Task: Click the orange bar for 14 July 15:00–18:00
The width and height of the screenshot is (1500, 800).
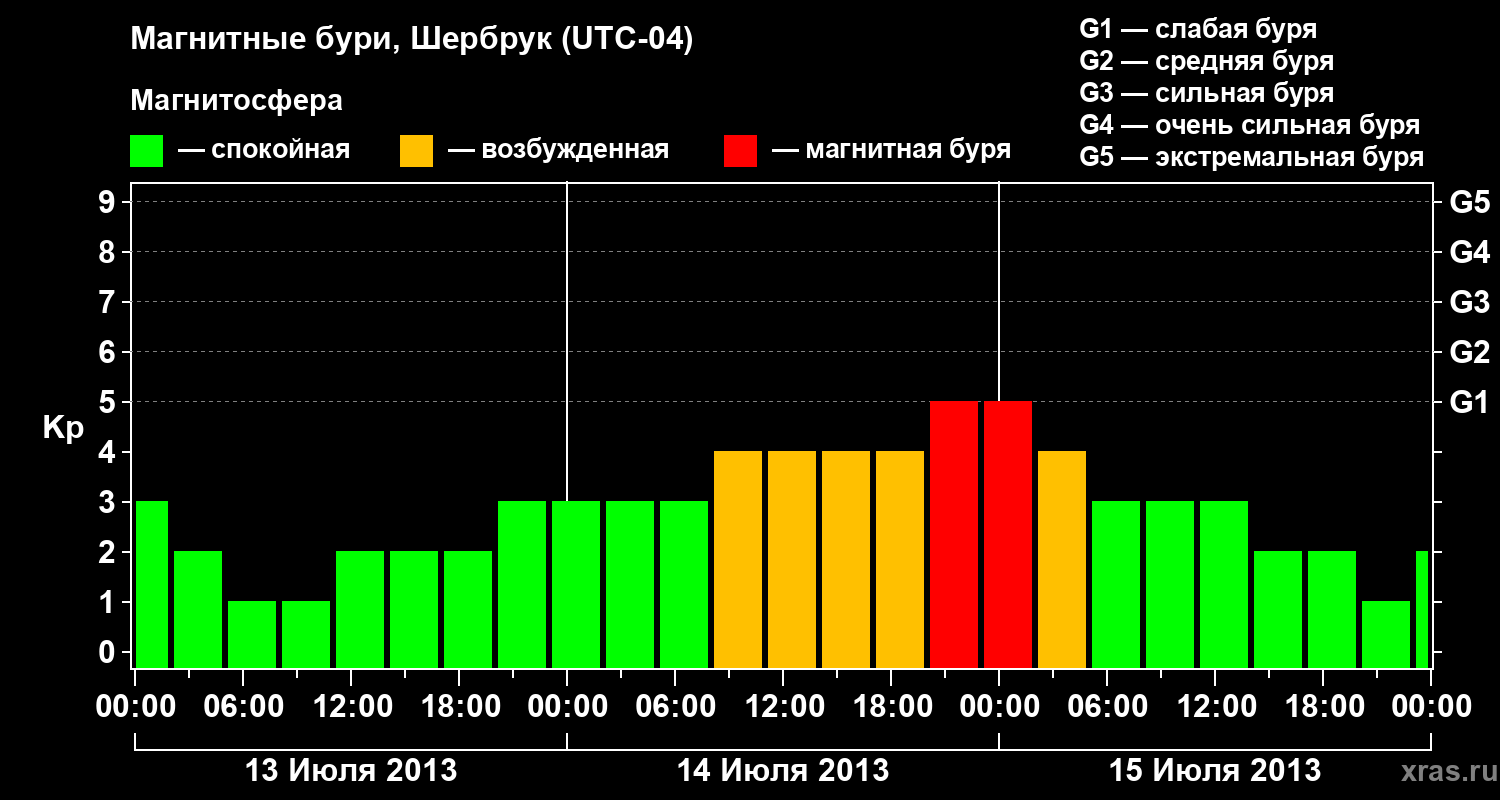Action: click(x=846, y=559)
